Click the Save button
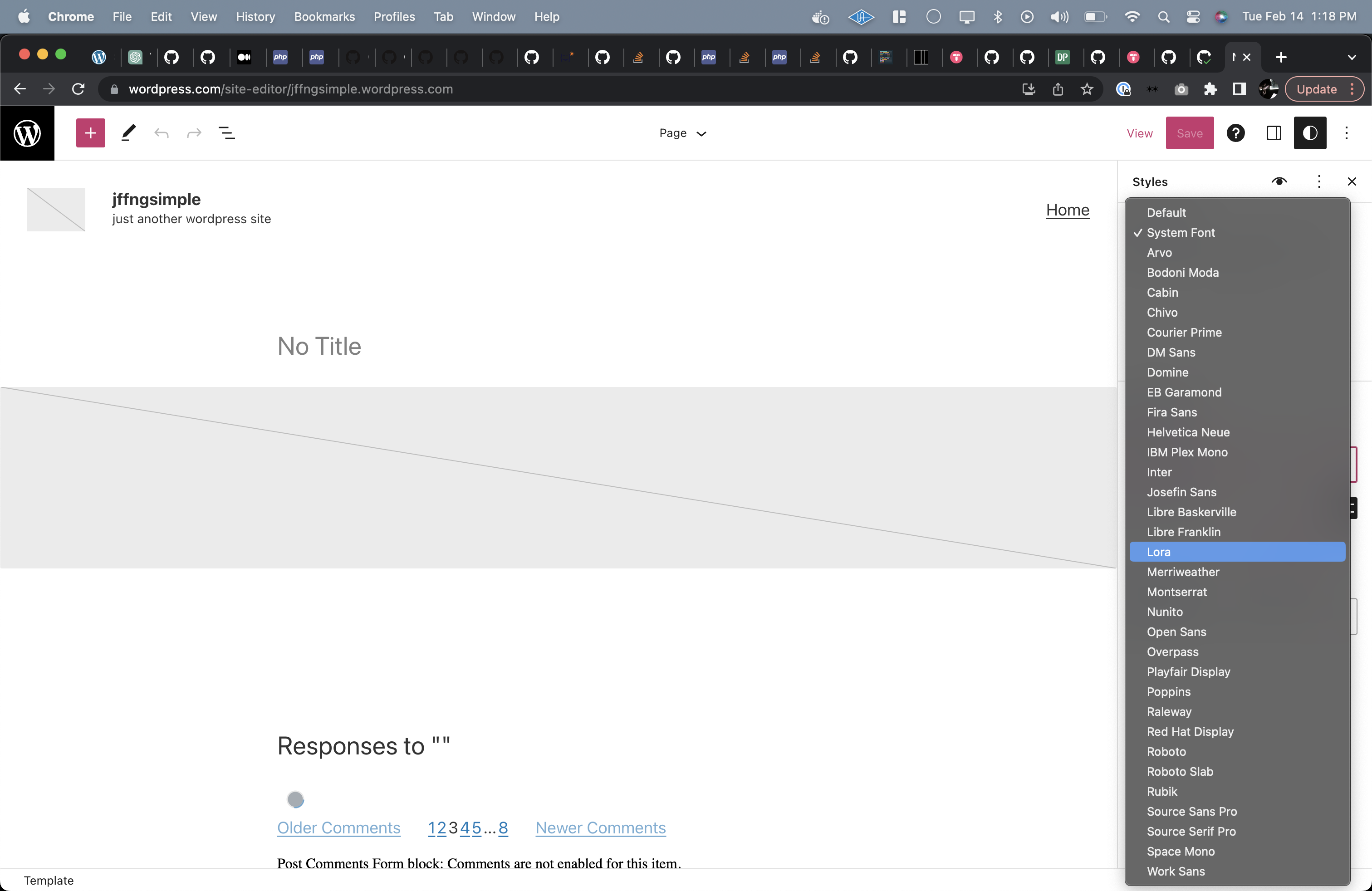Screen dimensions: 1372x891 click(x=1189, y=132)
